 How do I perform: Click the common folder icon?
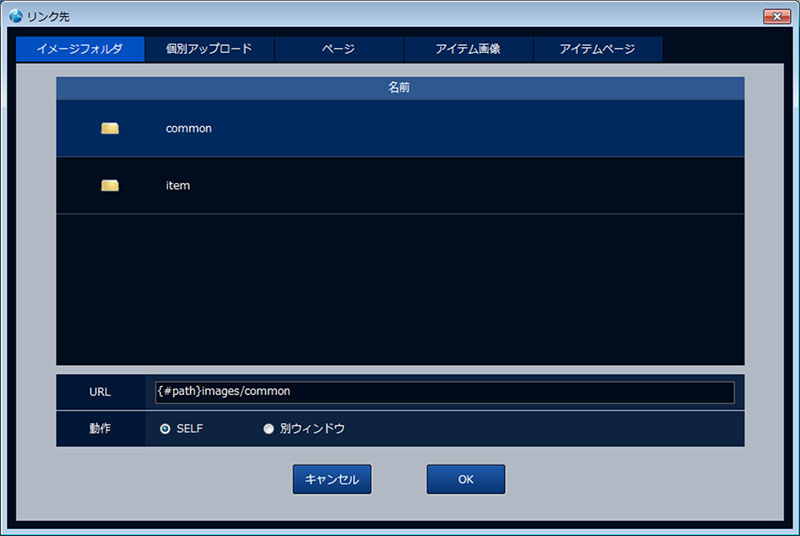pos(110,128)
